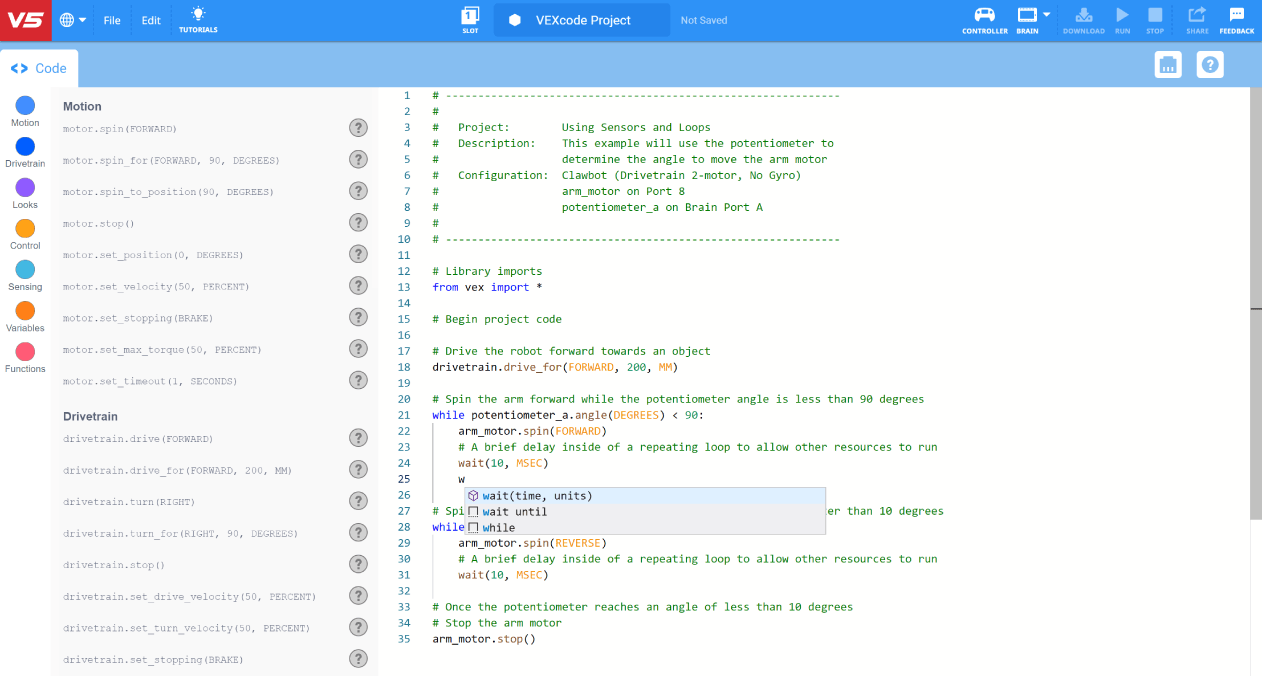Open help for motor.set_position command
This screenshot has width=1262, height=676.
(358, 254)
